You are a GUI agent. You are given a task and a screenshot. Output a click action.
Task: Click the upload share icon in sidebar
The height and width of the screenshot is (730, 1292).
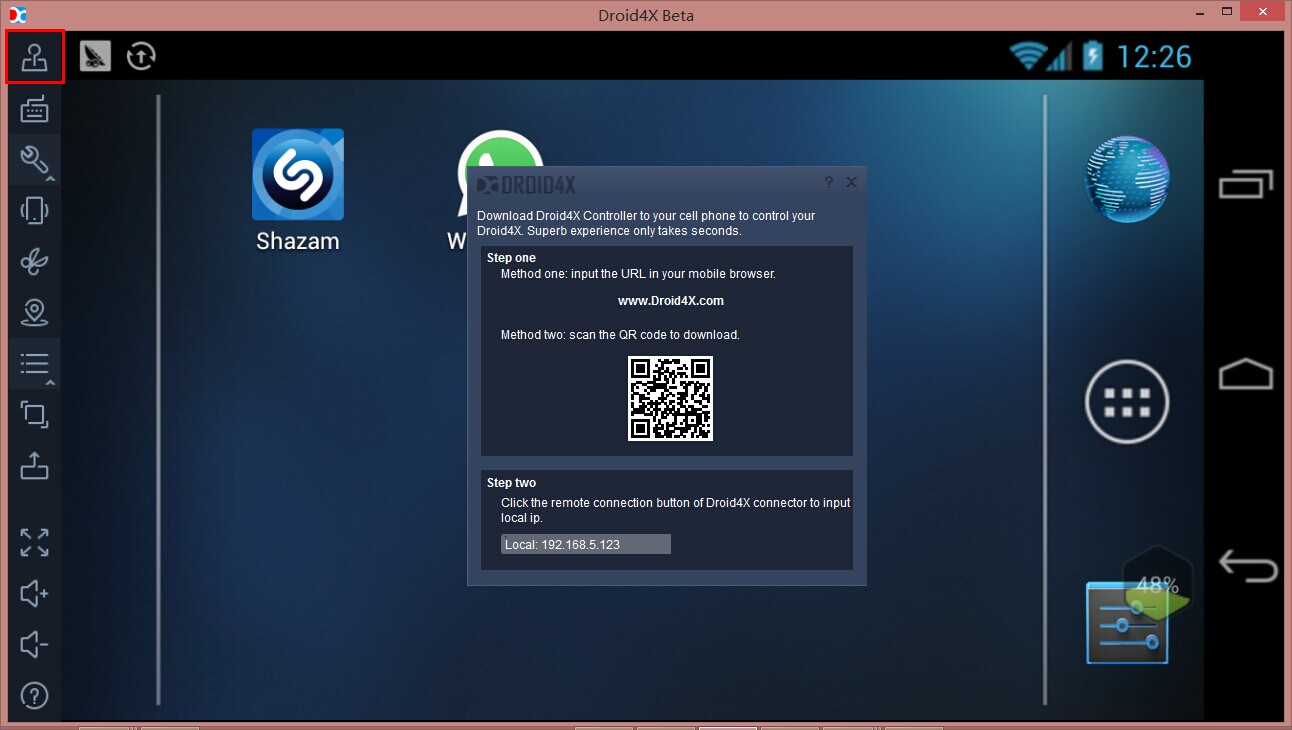[35, 465]
